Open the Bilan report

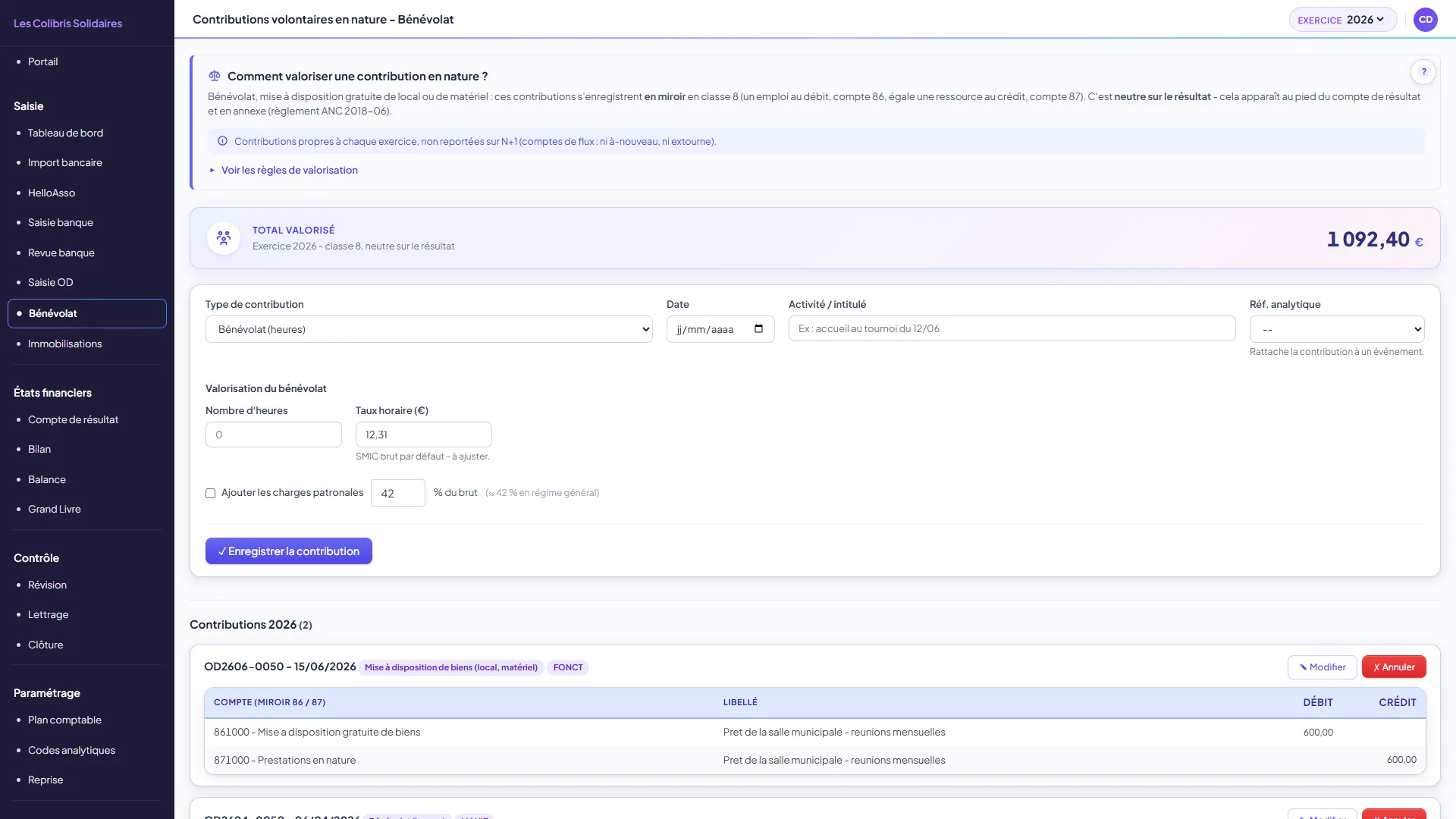click(39, 449)
